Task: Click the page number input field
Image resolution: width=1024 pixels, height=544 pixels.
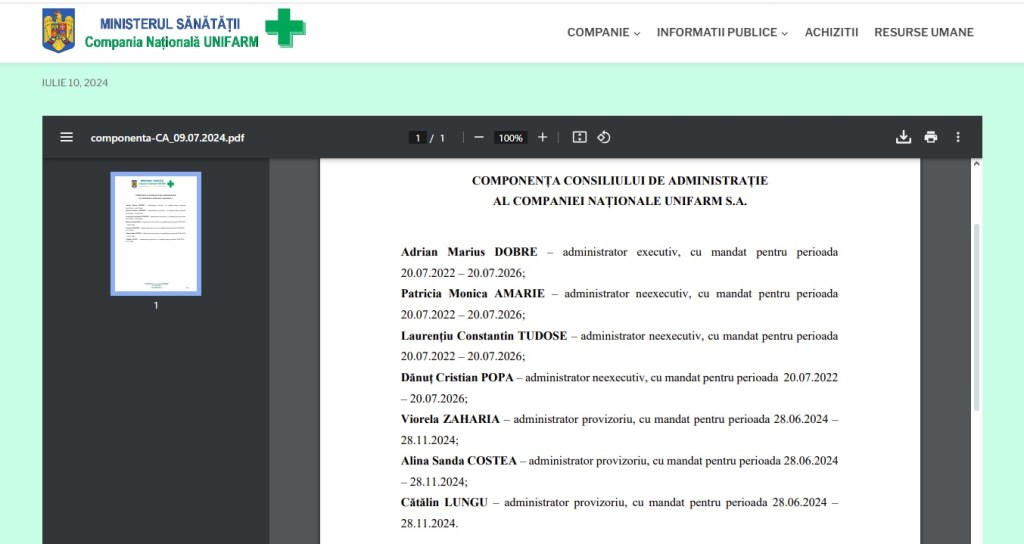Action: coord(417,138)
